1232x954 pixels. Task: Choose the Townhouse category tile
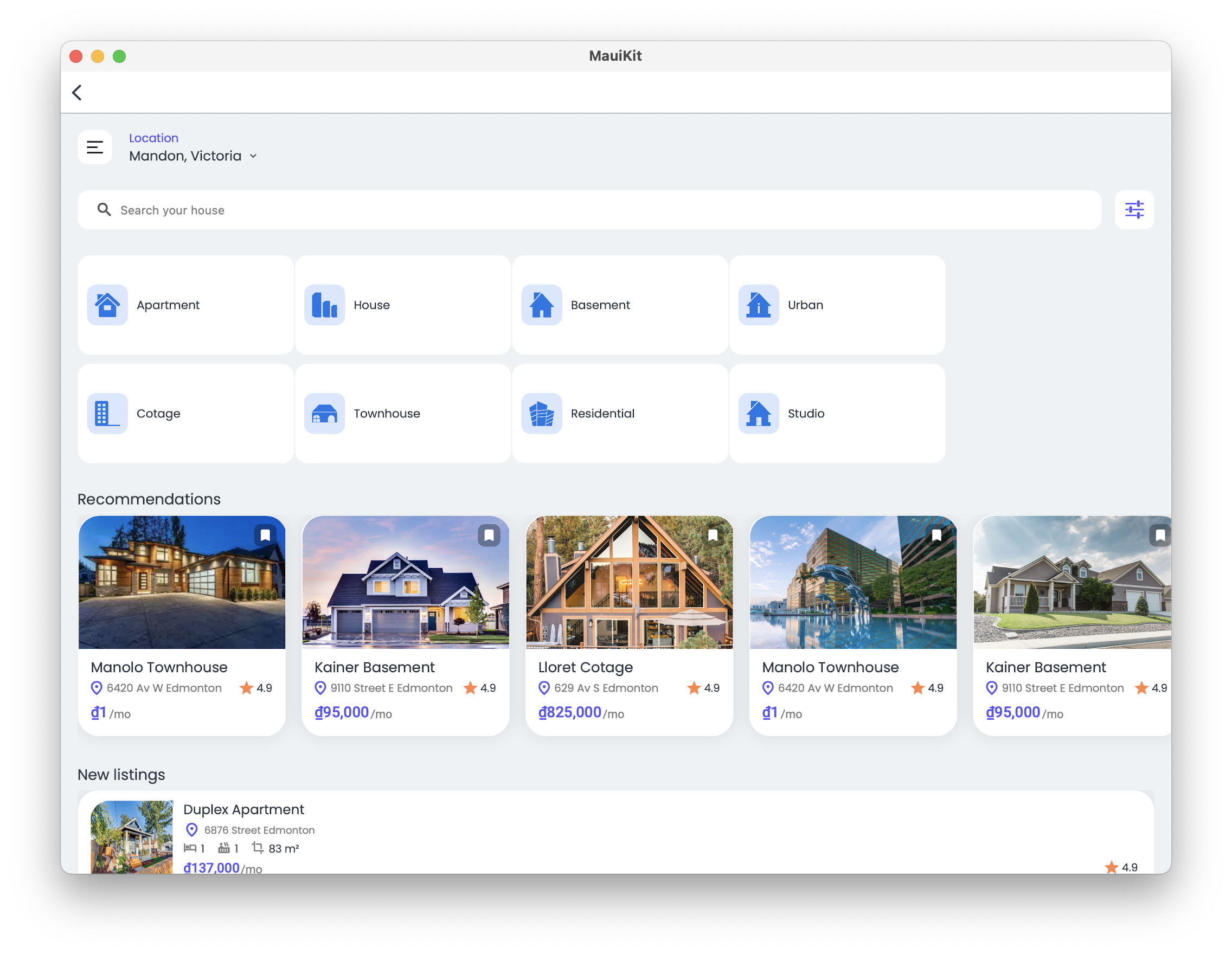tap(403, 413)
